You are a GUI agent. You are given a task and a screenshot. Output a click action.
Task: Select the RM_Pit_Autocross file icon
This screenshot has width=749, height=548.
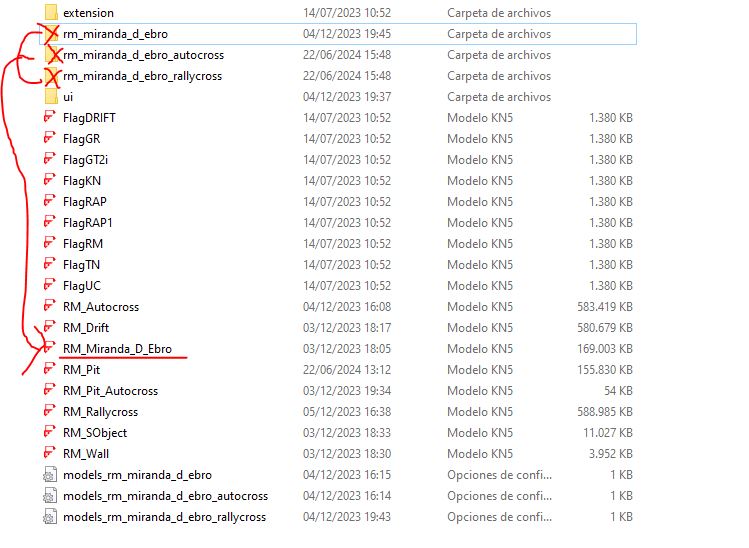pos(50,390)
